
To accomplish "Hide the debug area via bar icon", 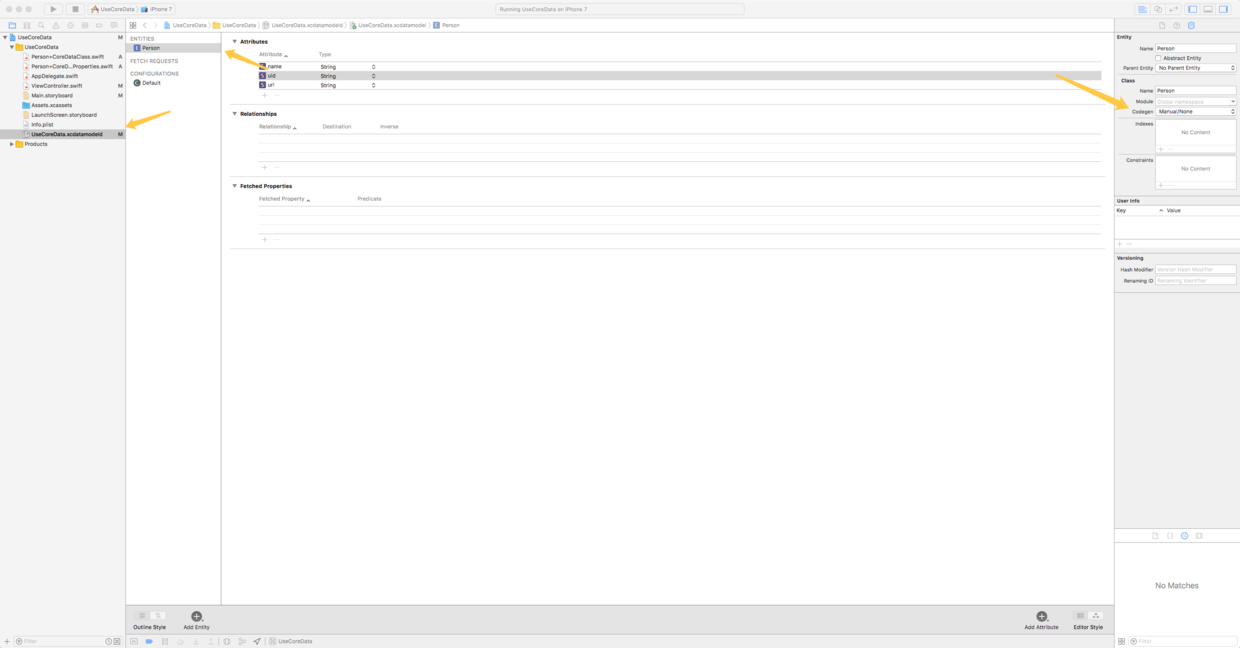I will (134, 641).
